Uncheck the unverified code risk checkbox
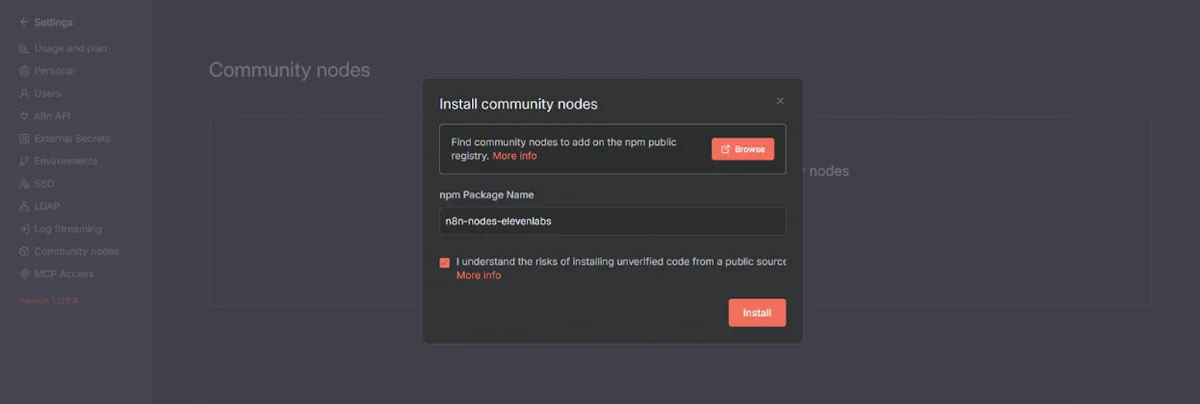The height and width of the screenshot is (404, 1200). click(x=444, y=263)
